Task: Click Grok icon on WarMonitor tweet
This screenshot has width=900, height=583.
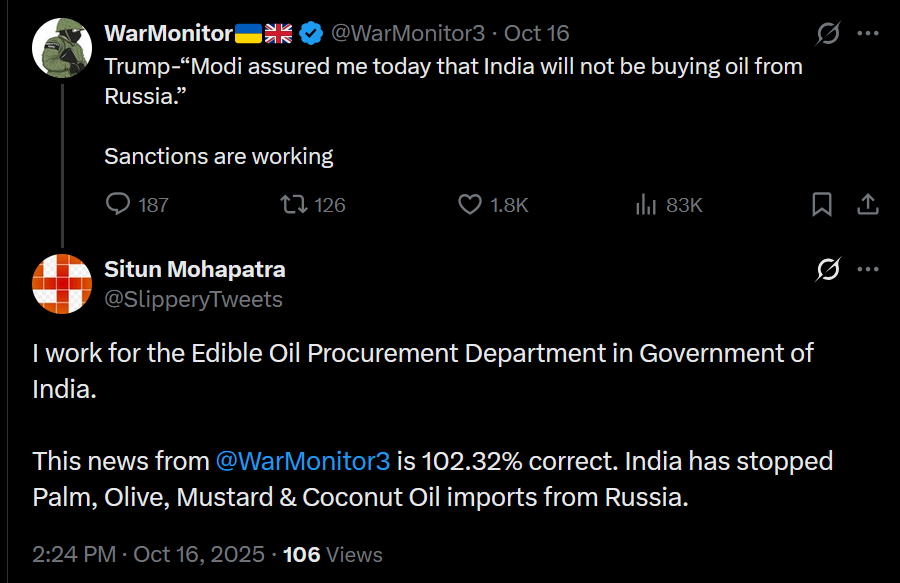Action: point(828,34)
